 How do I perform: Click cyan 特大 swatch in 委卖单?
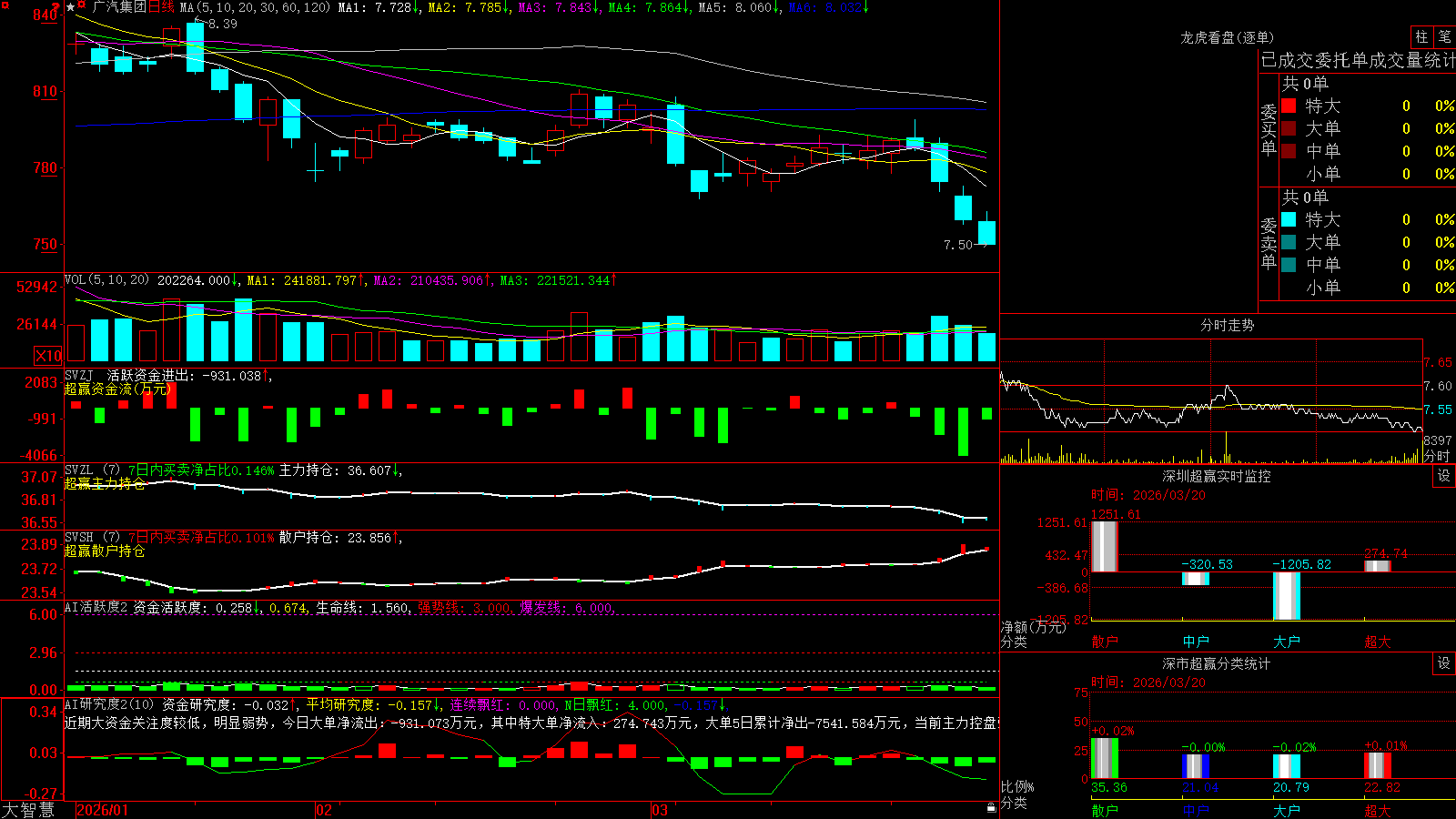point(1289,219)
